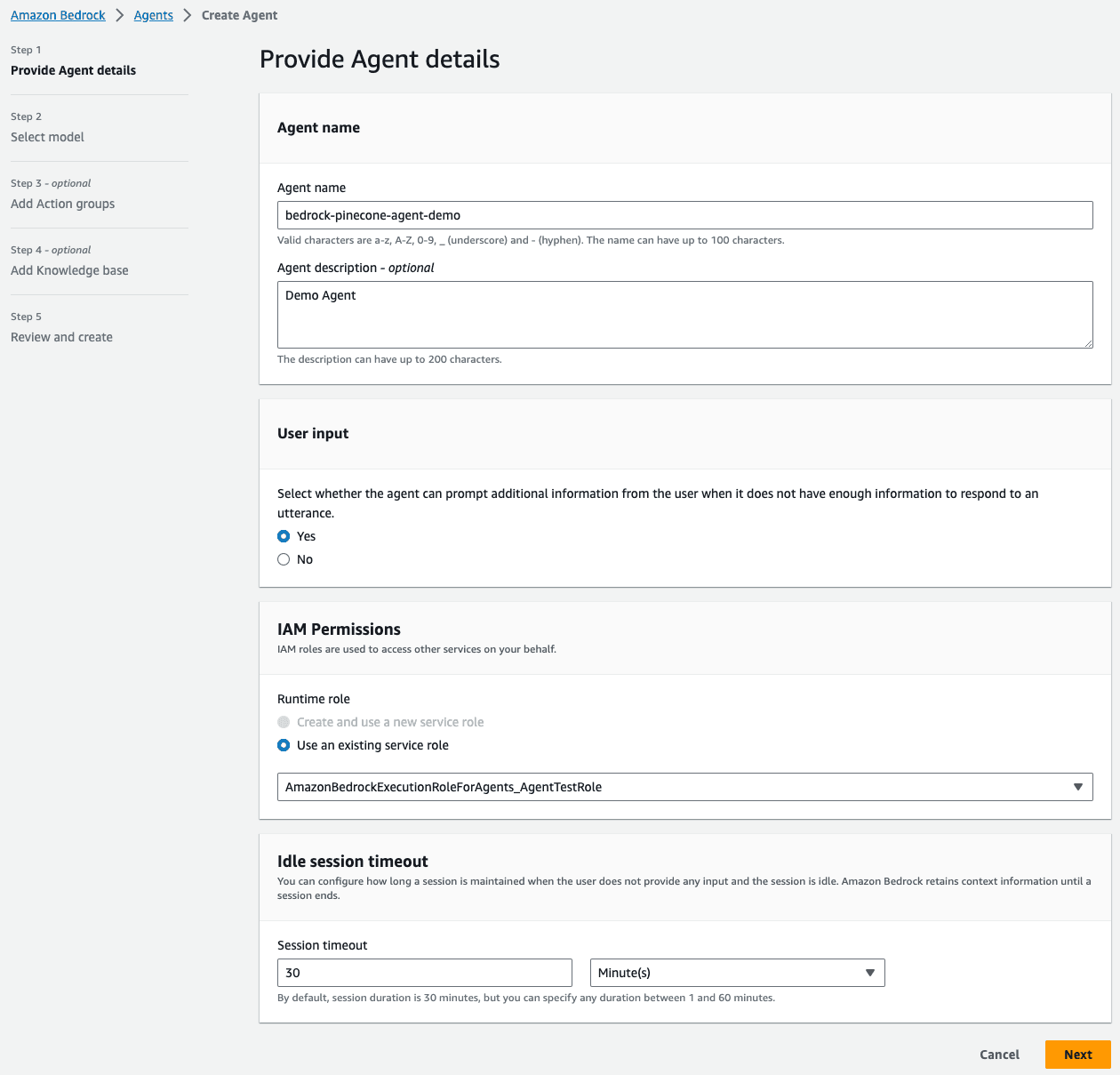Screen dimensions: 1120x1075
Task: Select Yes for user input prompting
Action: coord(284,536)
